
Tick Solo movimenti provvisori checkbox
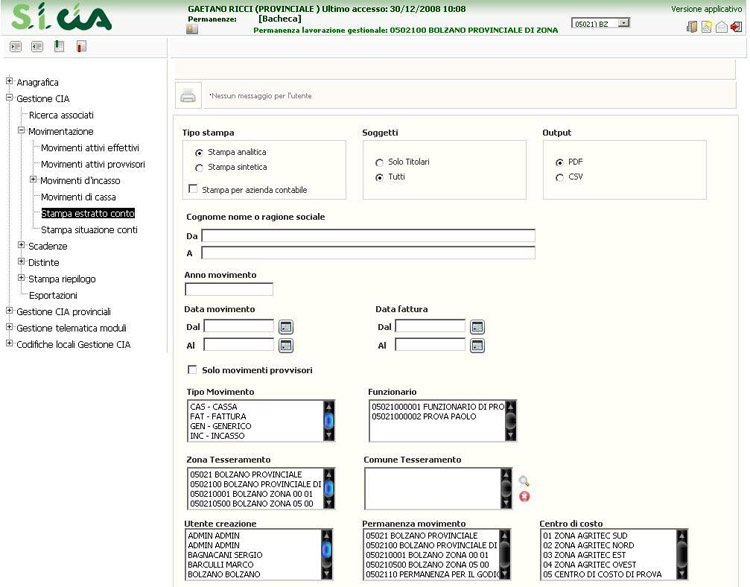click(192, 369)
